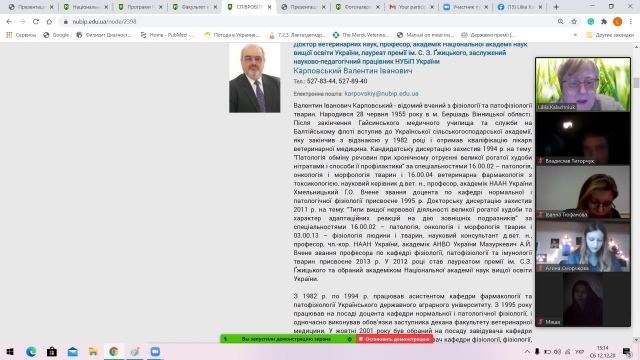The image size is (640, 360).
Task: Click the green screen sharing status bar
Action: pos(288,339)
